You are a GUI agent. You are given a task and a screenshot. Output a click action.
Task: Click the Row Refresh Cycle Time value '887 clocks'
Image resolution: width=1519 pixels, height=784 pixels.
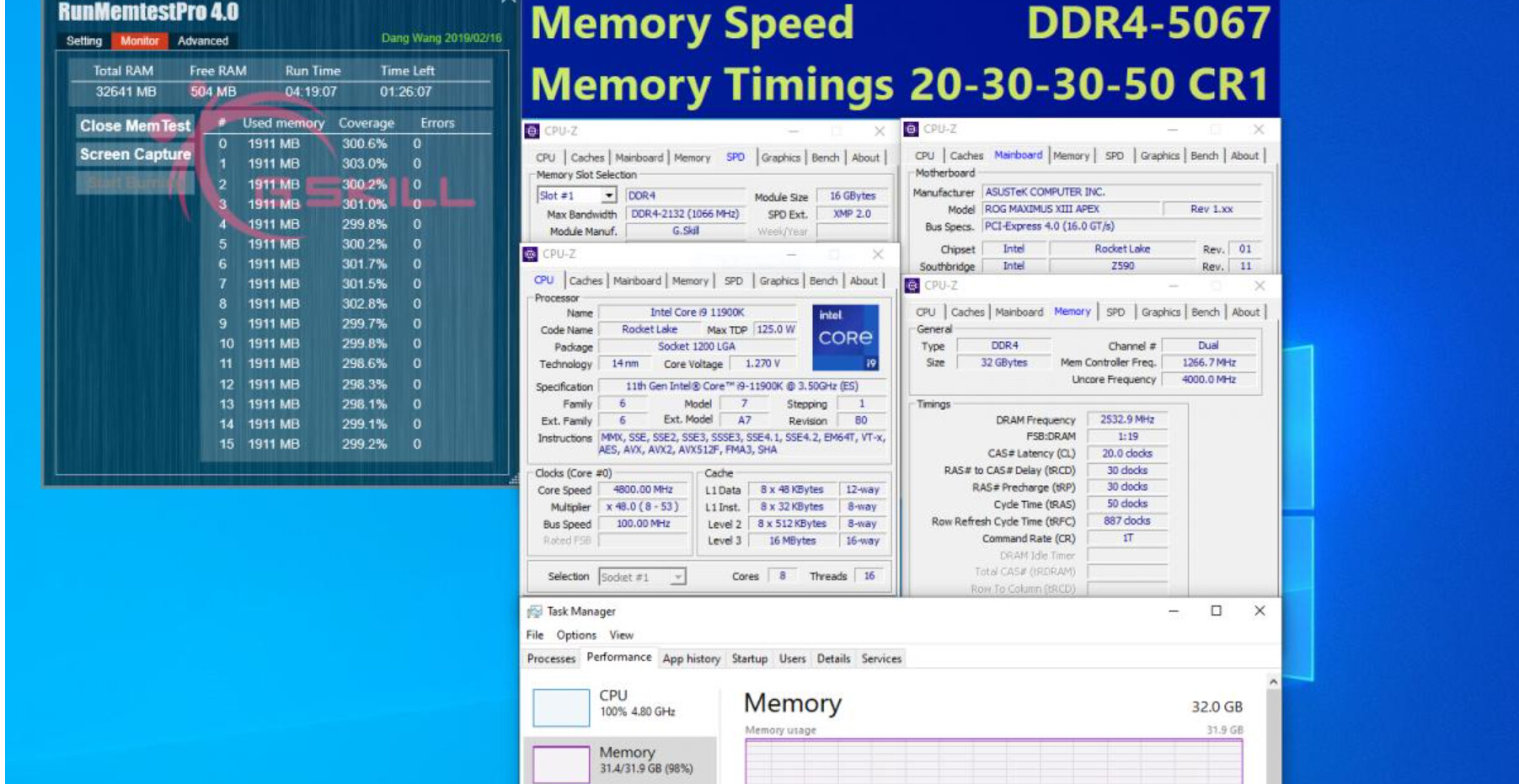(1127, 520)
